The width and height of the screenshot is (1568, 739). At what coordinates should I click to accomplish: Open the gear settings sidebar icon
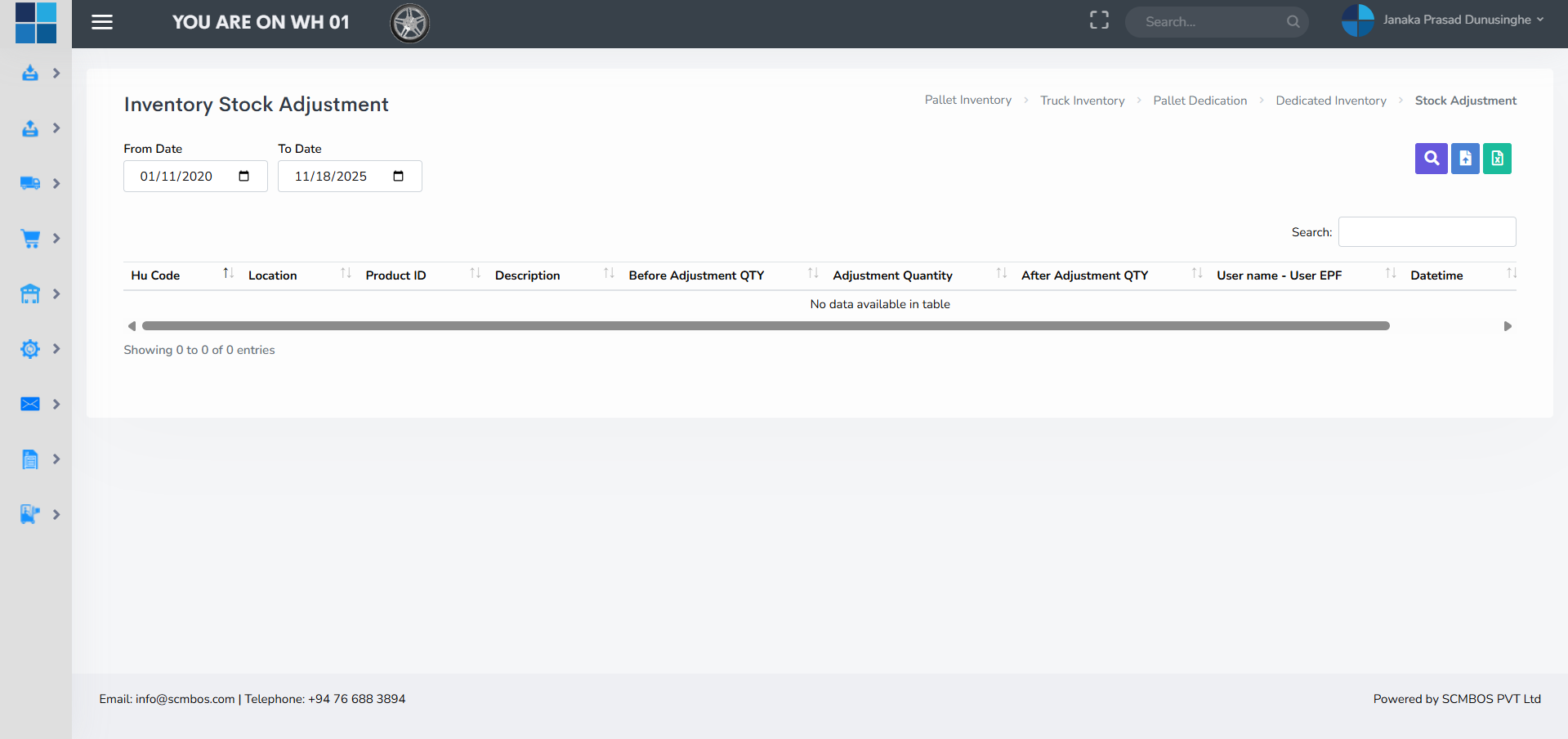(x=30, y=349)
